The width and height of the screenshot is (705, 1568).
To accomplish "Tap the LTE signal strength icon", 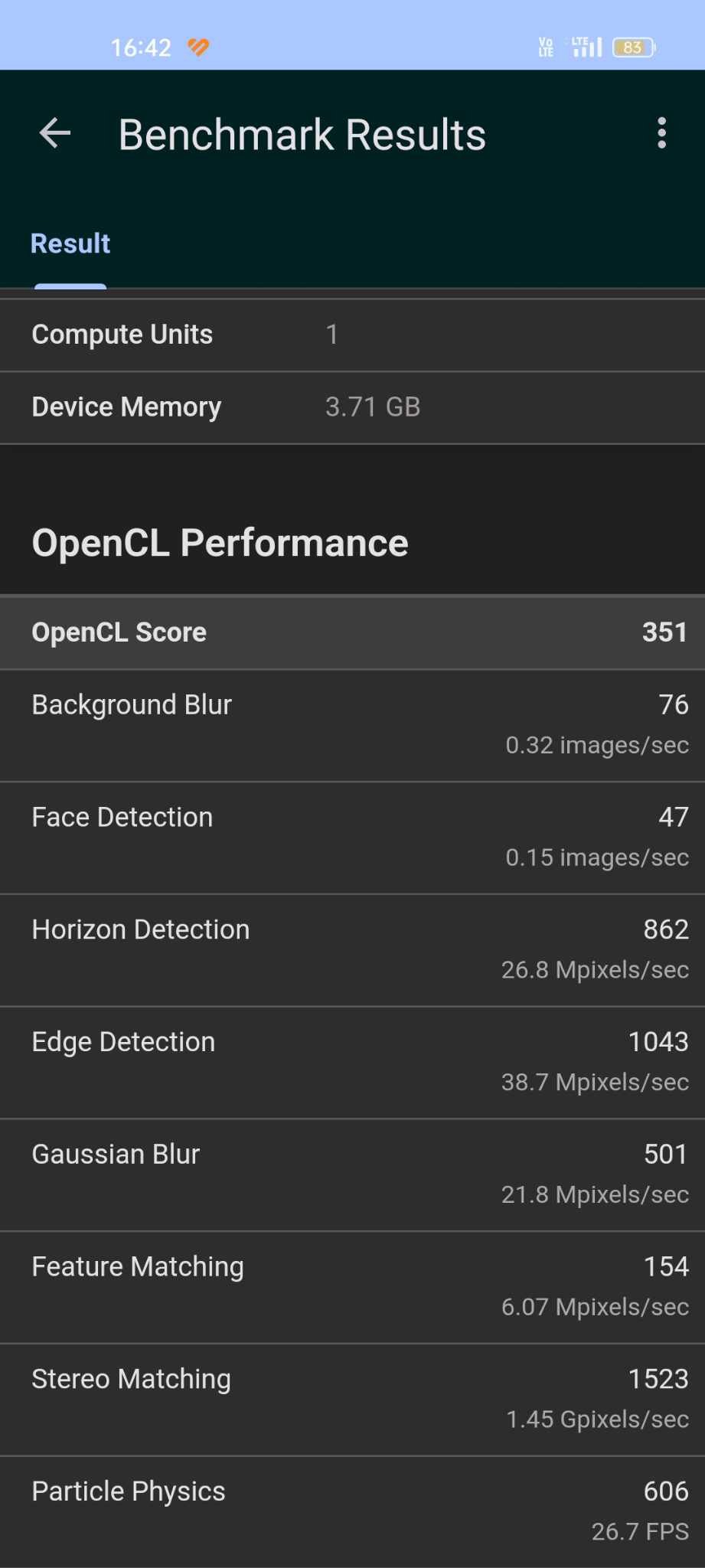I will (x=586, y=47).
